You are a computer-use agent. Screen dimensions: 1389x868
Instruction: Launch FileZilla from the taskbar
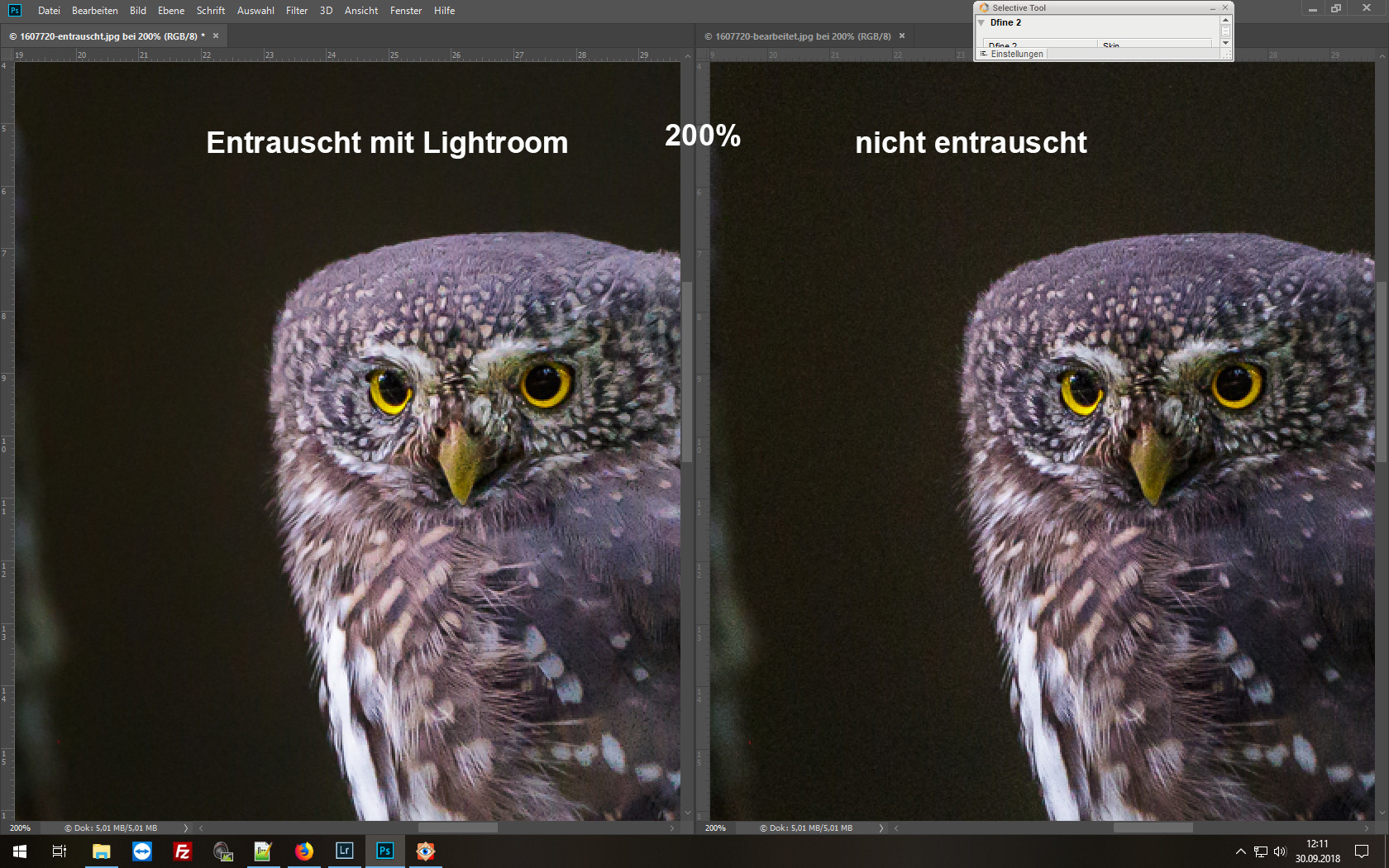pyautogui.click(x=182, y=851)
